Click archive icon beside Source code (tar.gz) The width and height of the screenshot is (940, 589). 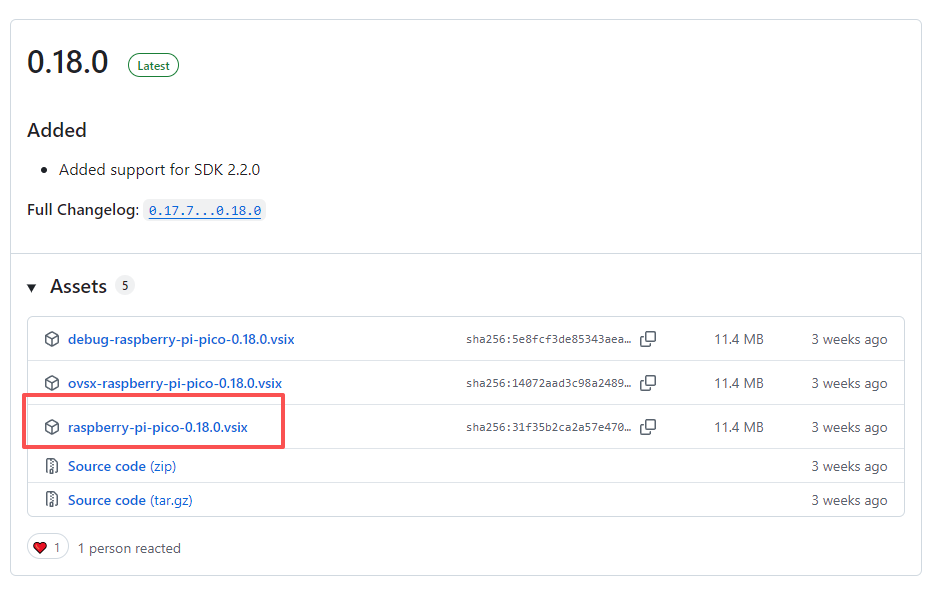pyautogui.click(x=52, y=500)
